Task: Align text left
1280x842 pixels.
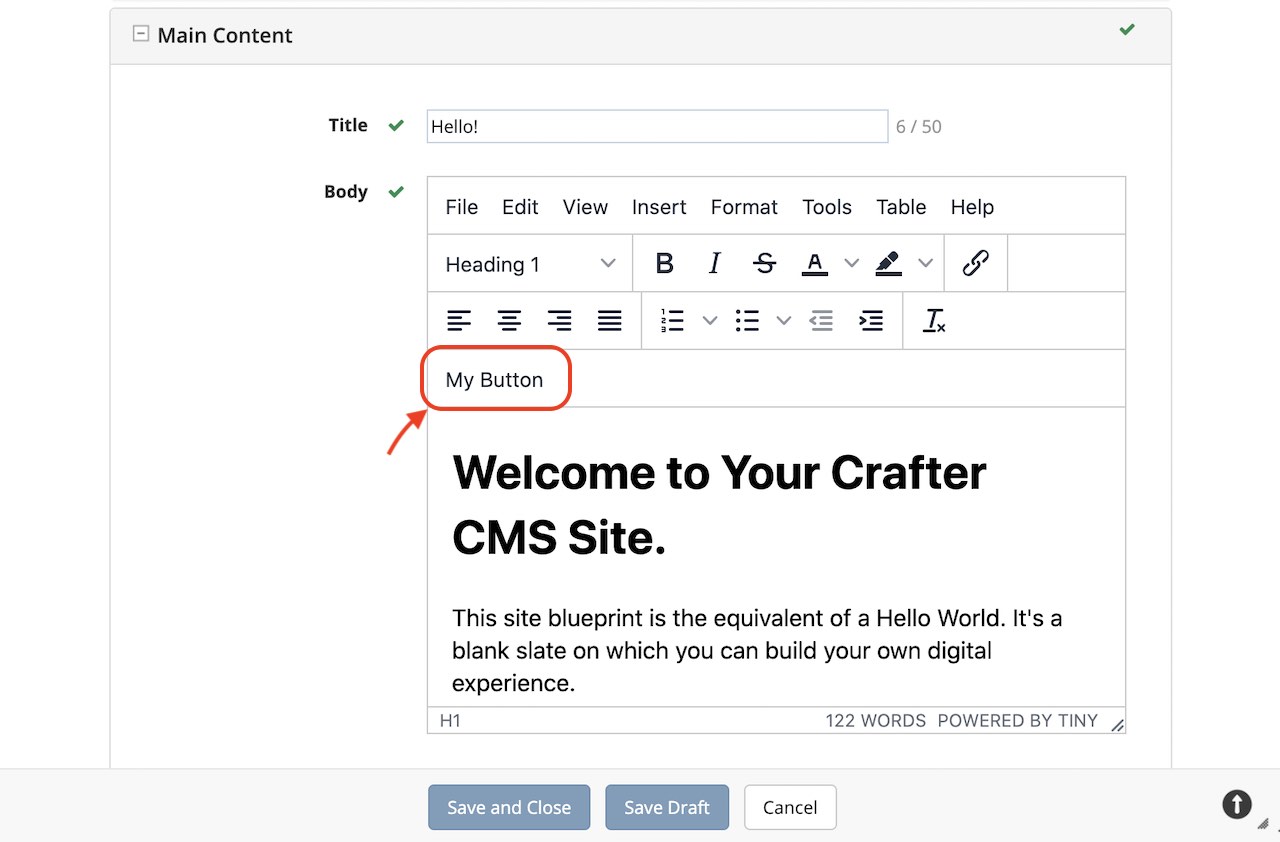Action: point(459,321)
